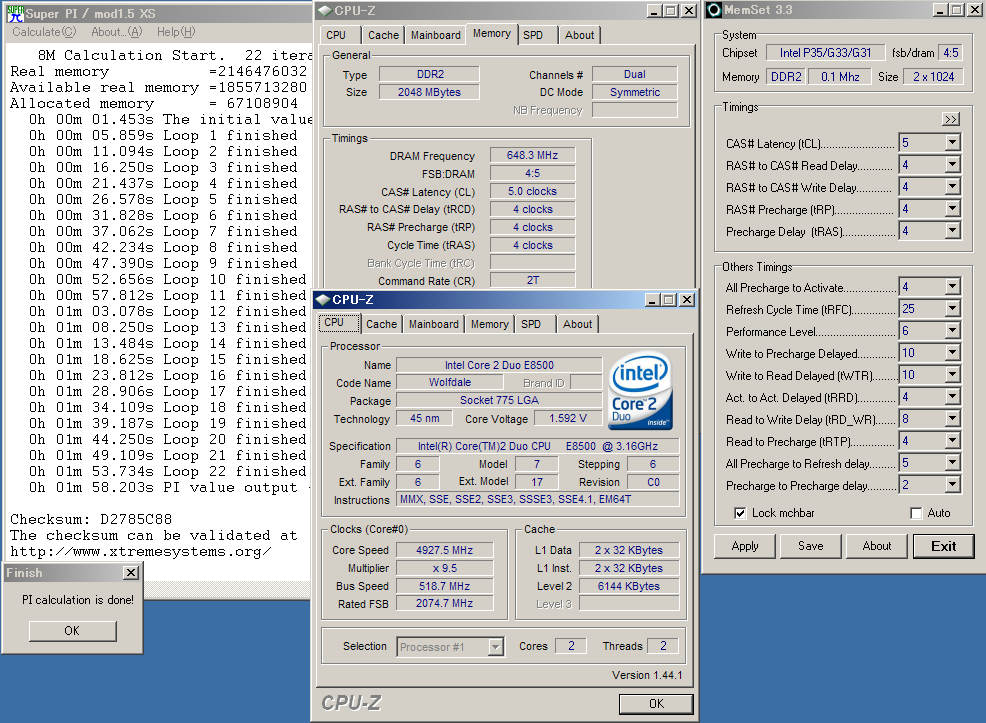Tick the Auto checkbox in MemSet
This screenshot has height=723, width=986.
(x=916, y=513)
